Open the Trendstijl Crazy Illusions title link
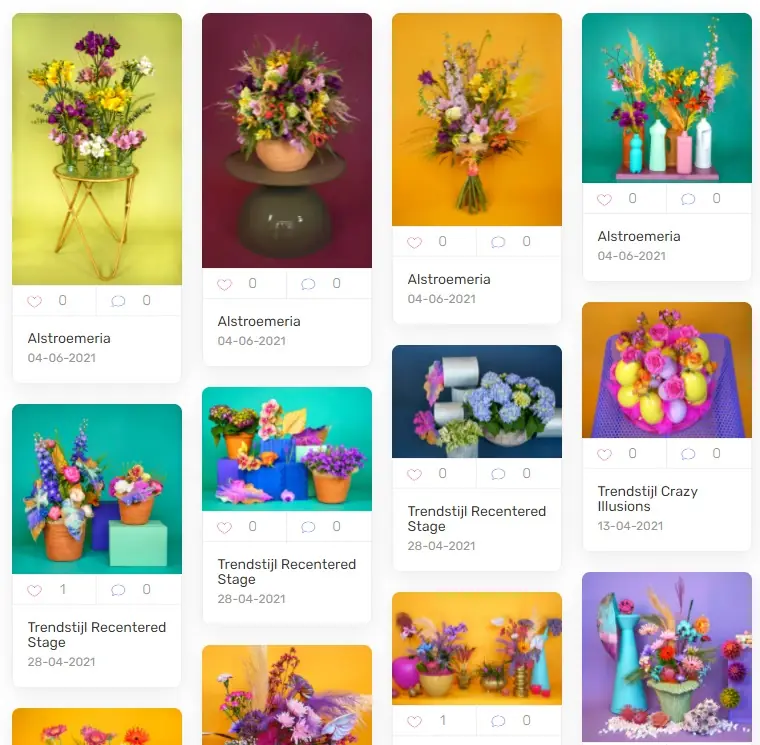 point(648,499)
